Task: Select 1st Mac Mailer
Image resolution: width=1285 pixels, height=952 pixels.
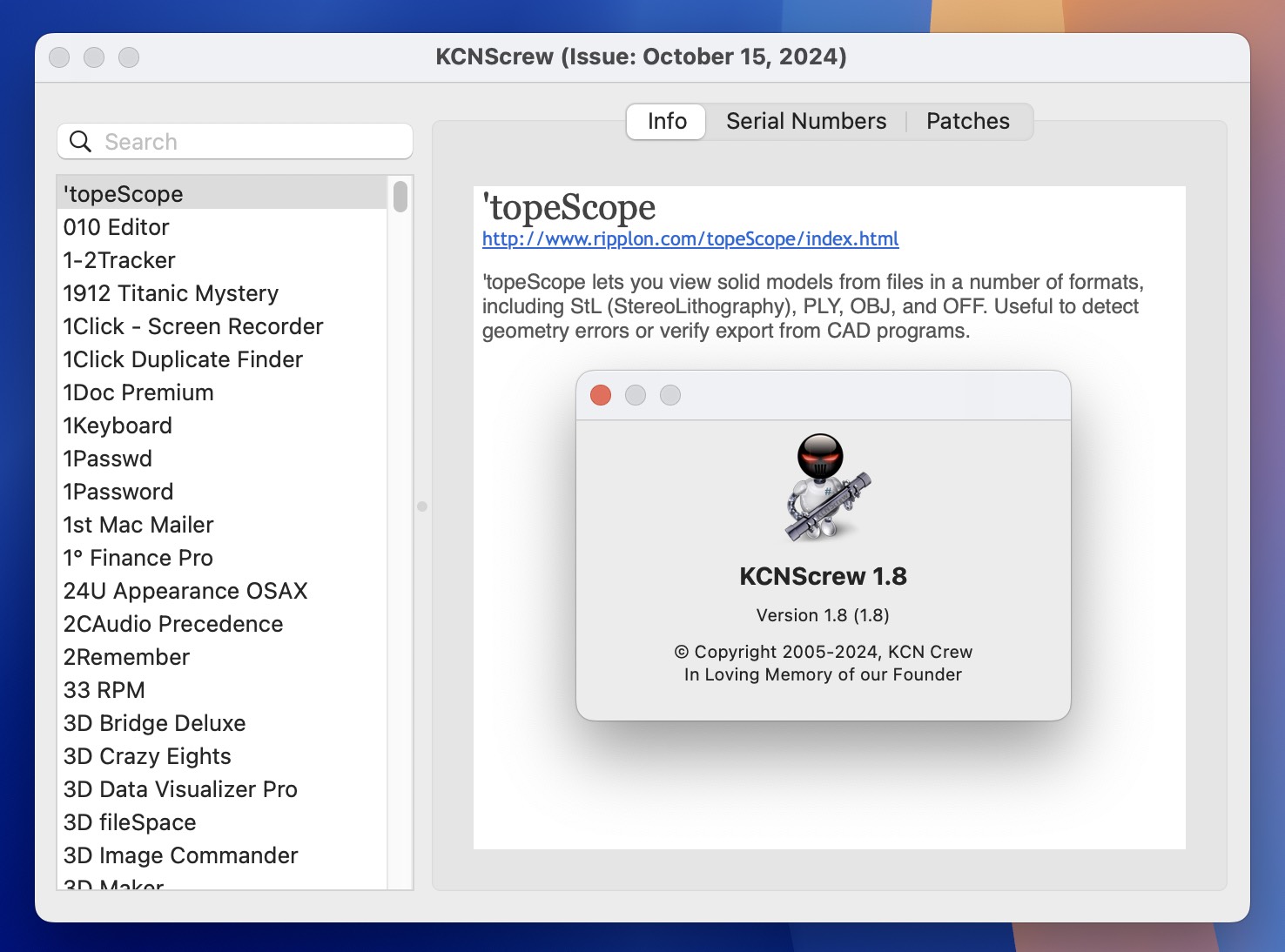Action: [222, 524]
